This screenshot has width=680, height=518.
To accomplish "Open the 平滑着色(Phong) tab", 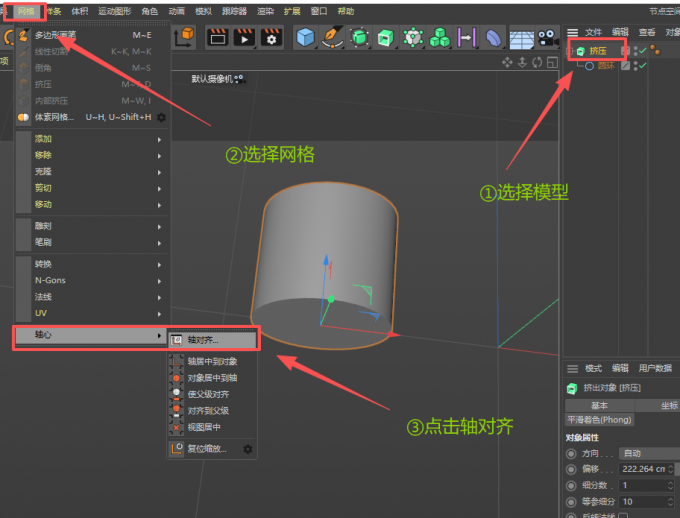I will coord(600,420).
